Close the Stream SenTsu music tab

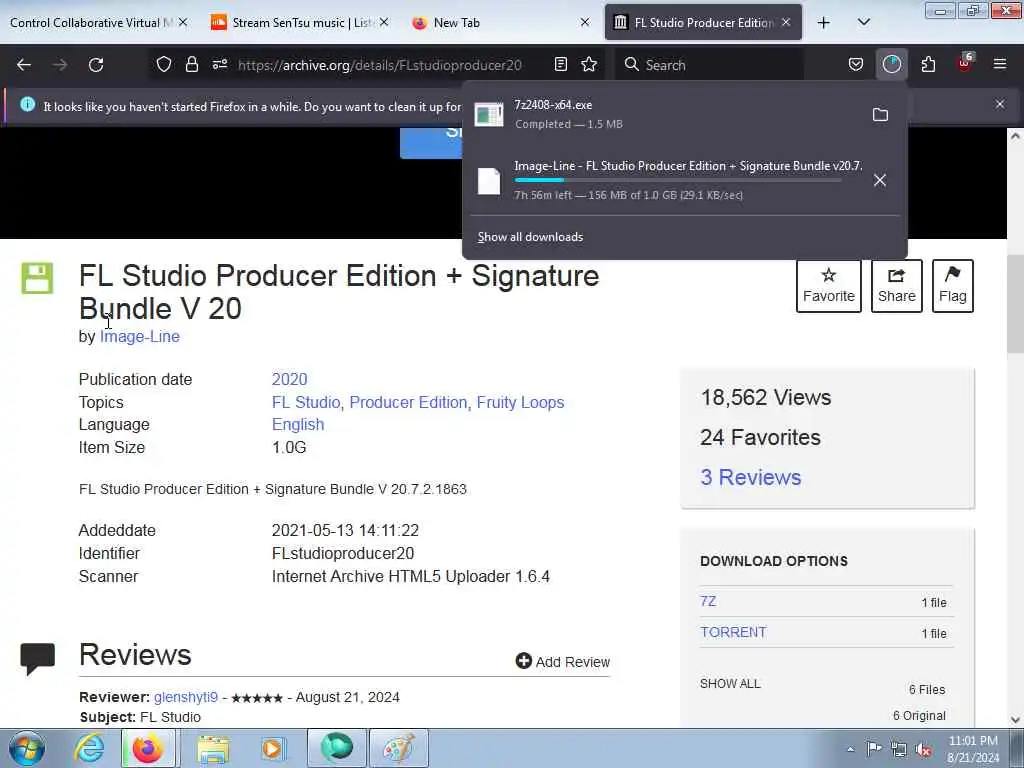383,23
